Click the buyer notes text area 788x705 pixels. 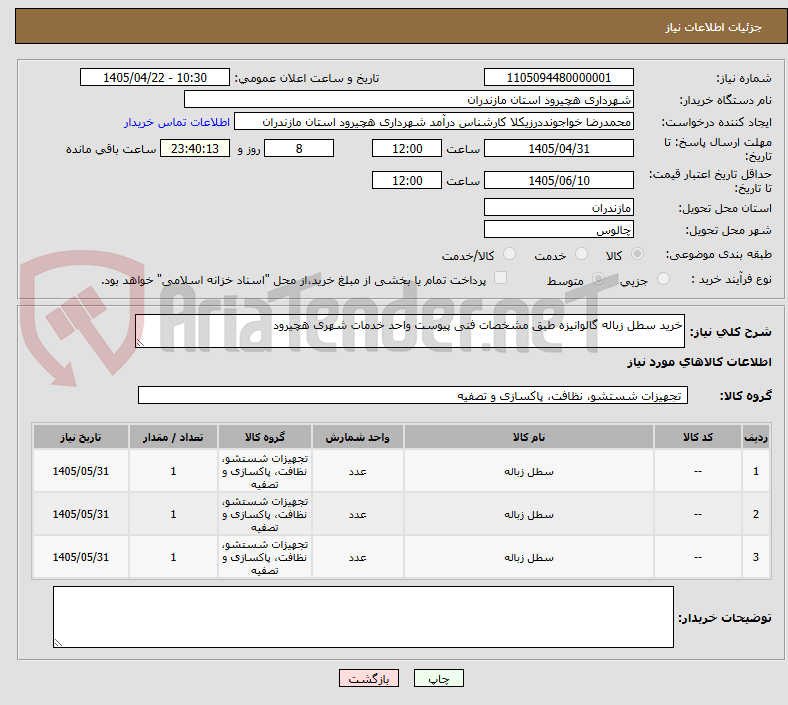point(363,617)
